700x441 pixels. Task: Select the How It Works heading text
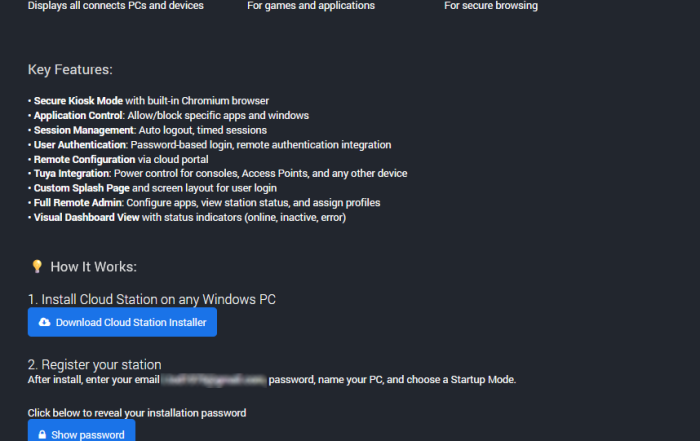click(93, 267)
